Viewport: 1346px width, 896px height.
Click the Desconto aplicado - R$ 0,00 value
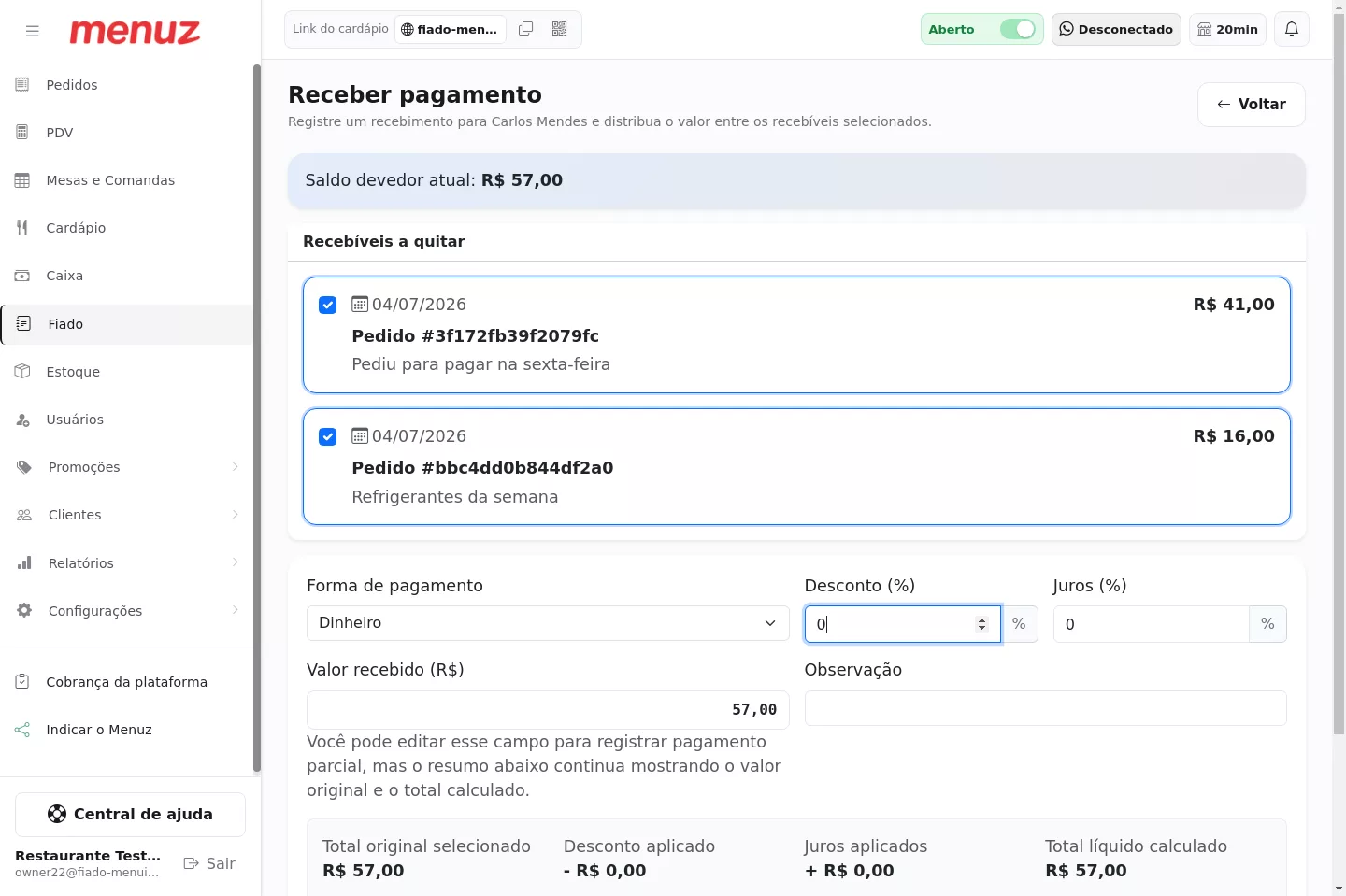pyautogui.click(x=605, y=871)
